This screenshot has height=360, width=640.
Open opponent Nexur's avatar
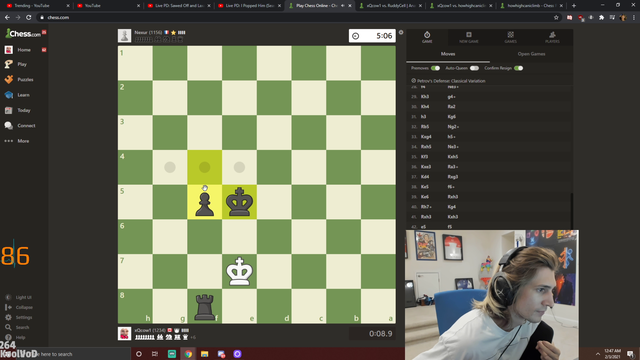pyautogui.click(x=124, y=36)
